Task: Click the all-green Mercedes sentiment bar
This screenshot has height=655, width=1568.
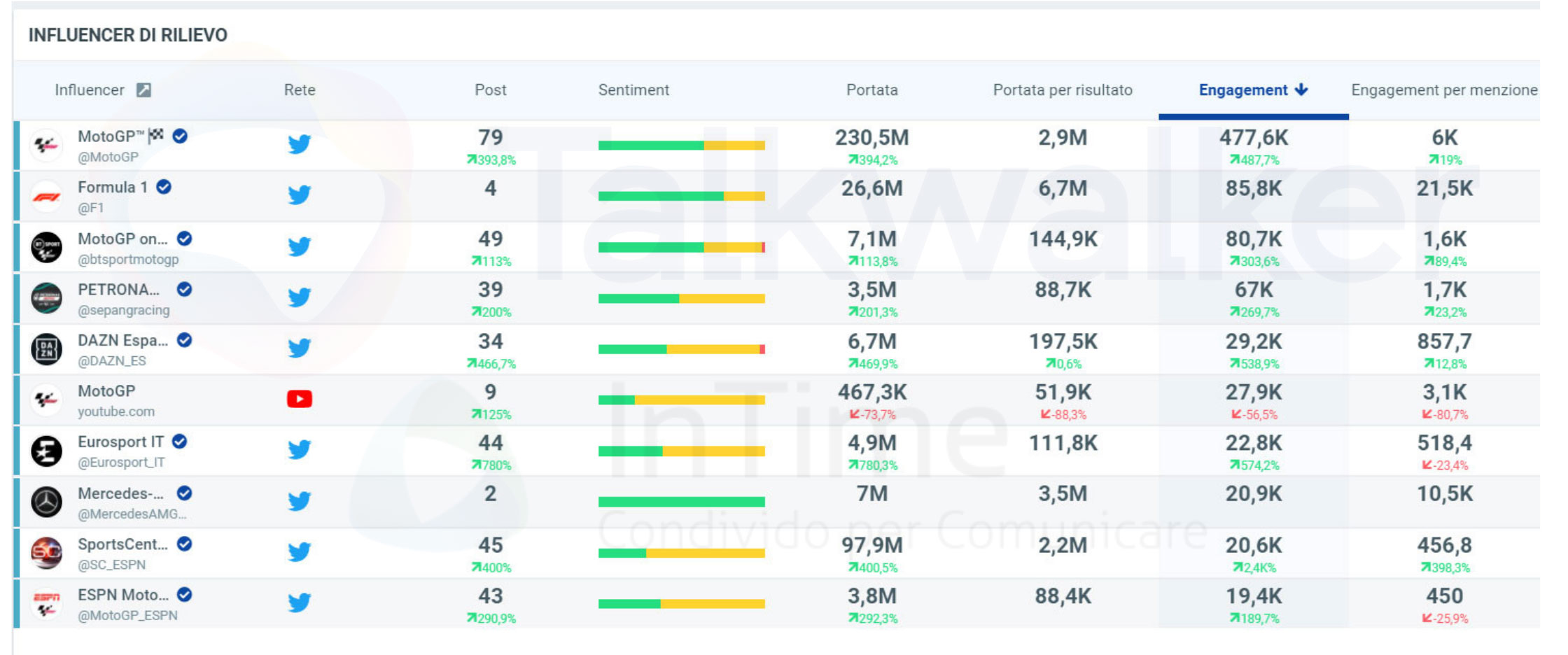Action: click(682, 502)
